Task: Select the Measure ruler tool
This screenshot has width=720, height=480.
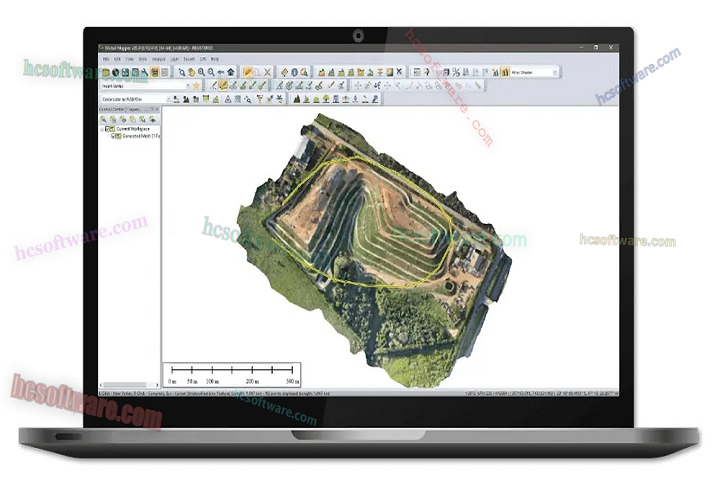Action: pyautogui.click(x=285, y=72)
